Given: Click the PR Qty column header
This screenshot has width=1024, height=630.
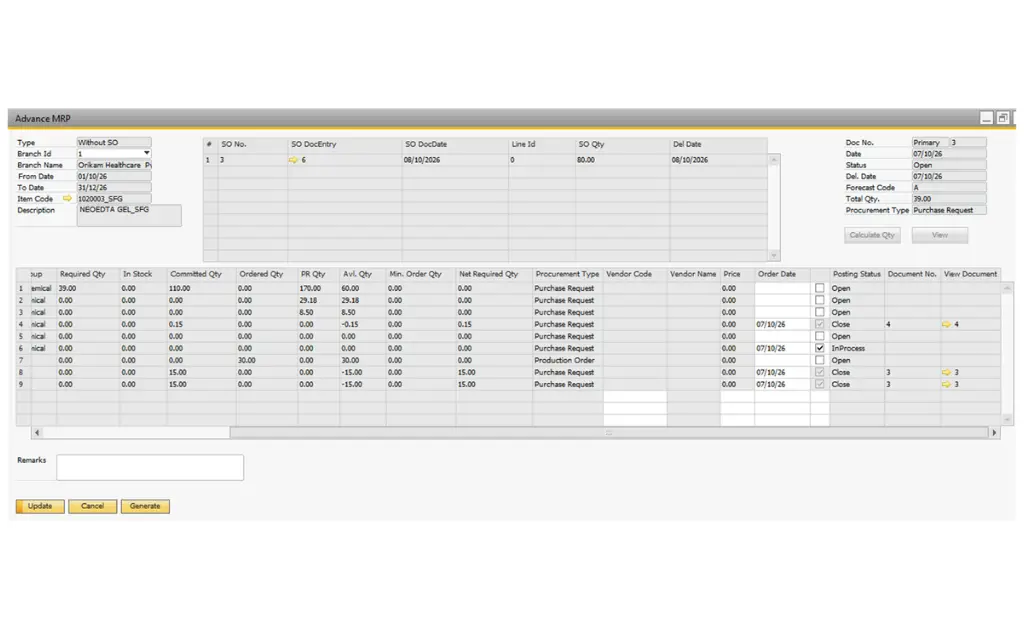Looking at the screenshot, I should pyautogui.click(x=319, y=274).
